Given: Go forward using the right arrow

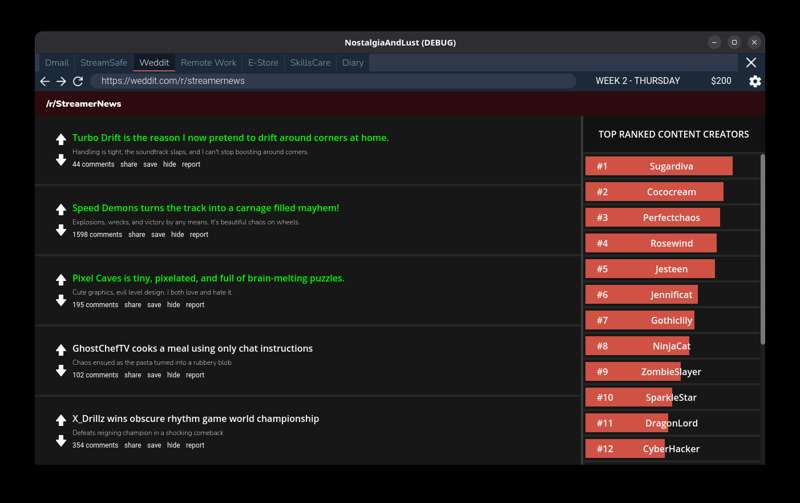Looking at the screenshot, I should 61,81.
